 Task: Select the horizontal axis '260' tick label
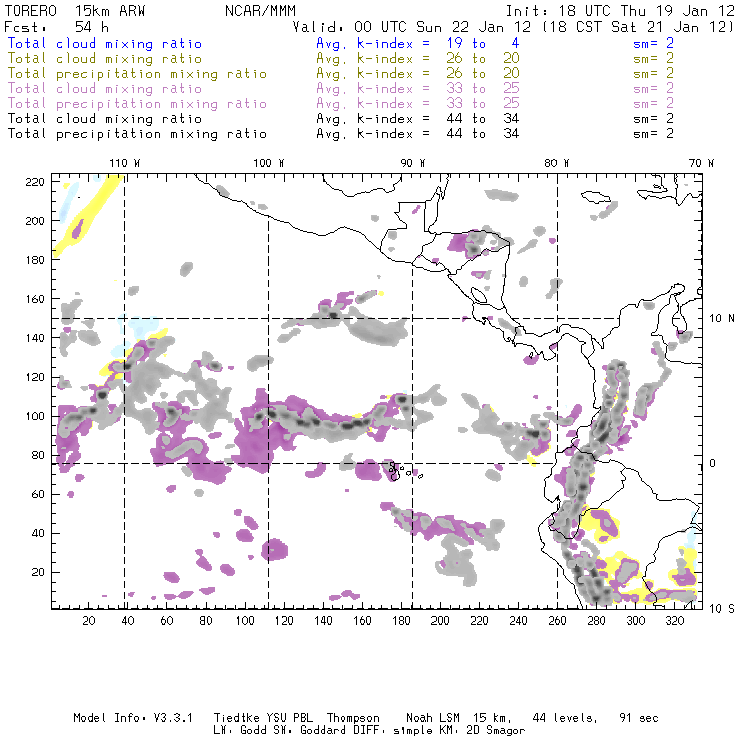click(x=557, y=621)
